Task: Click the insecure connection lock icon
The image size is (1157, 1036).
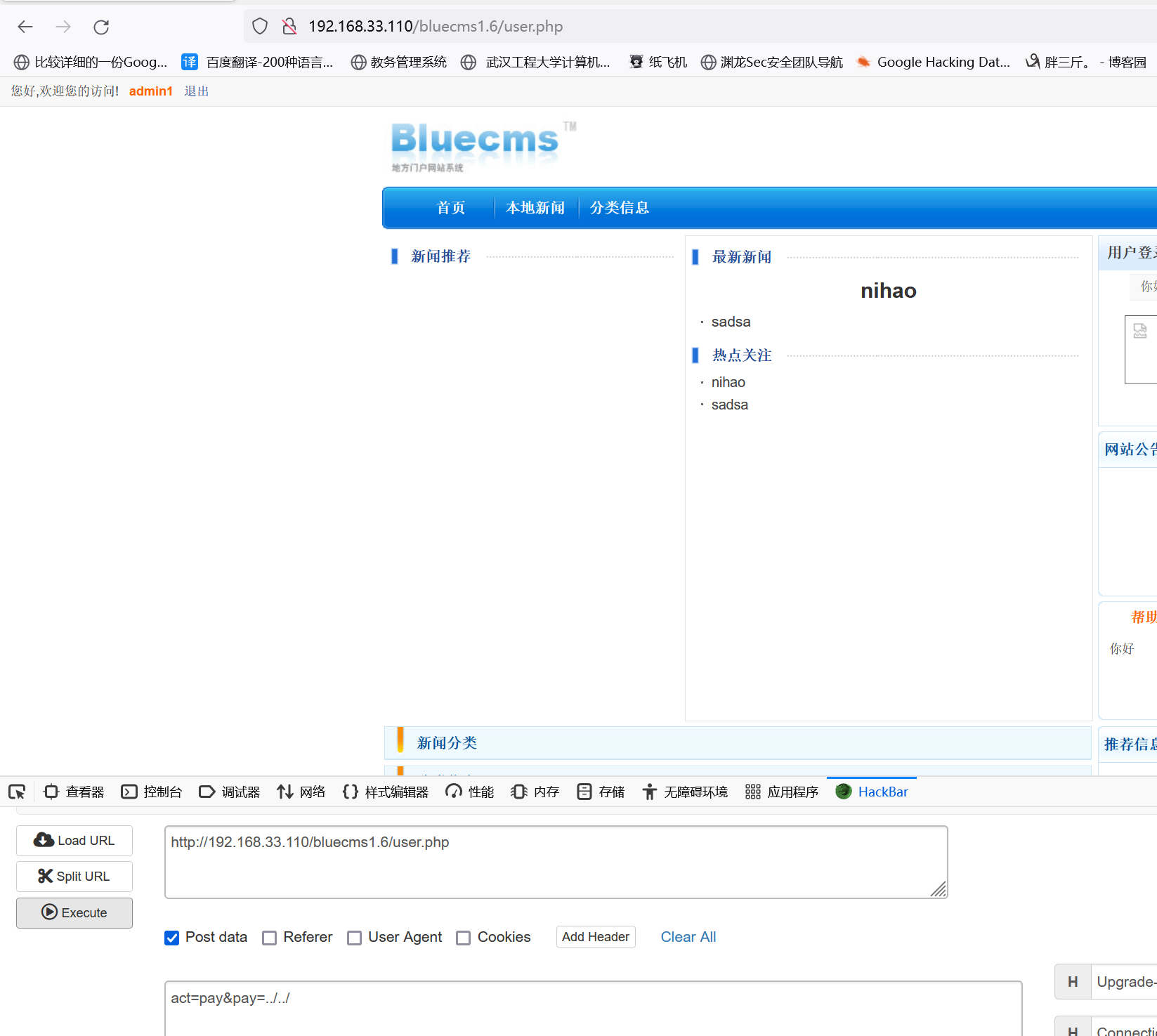Action: point(289,27)
